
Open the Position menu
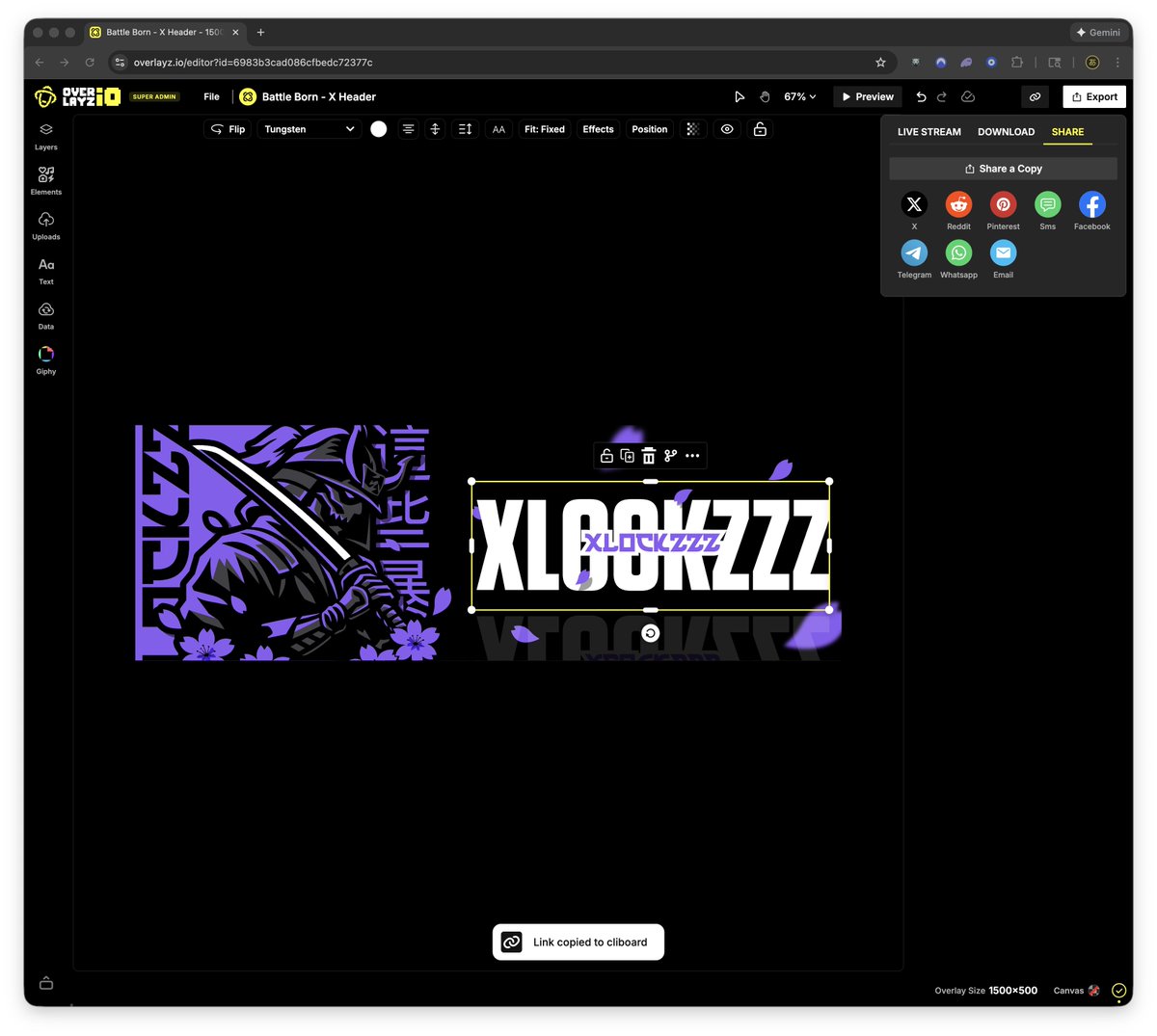(650, 129)
